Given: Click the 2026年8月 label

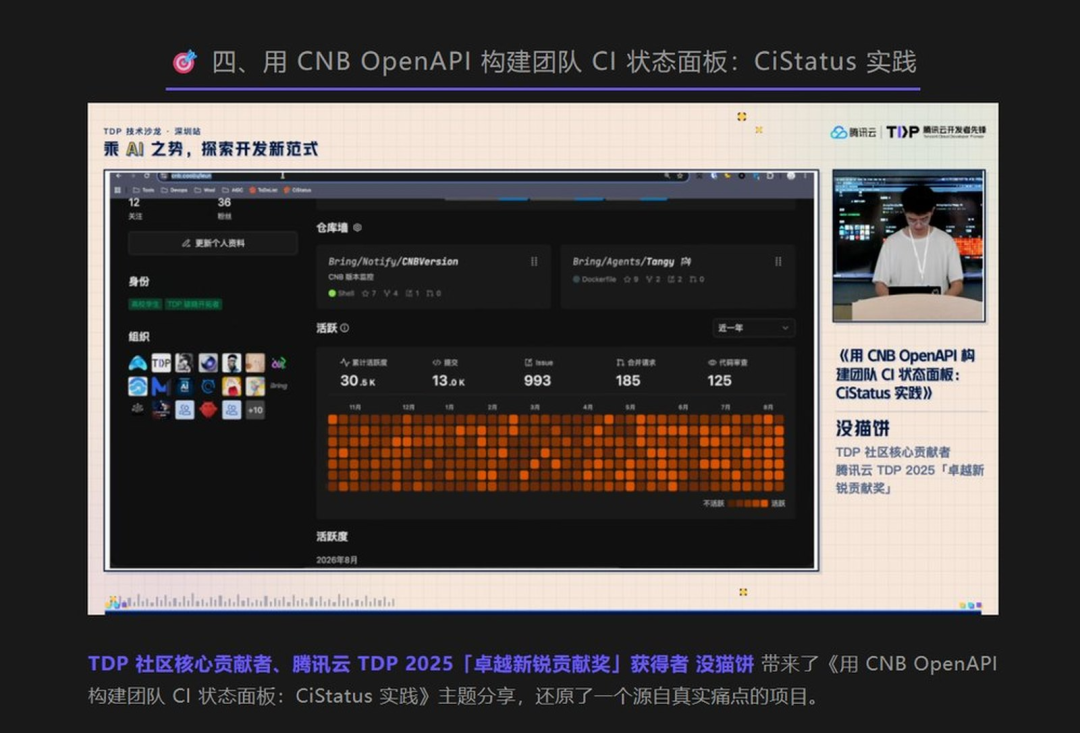Looking at the screenshot, I should (337, 560).
